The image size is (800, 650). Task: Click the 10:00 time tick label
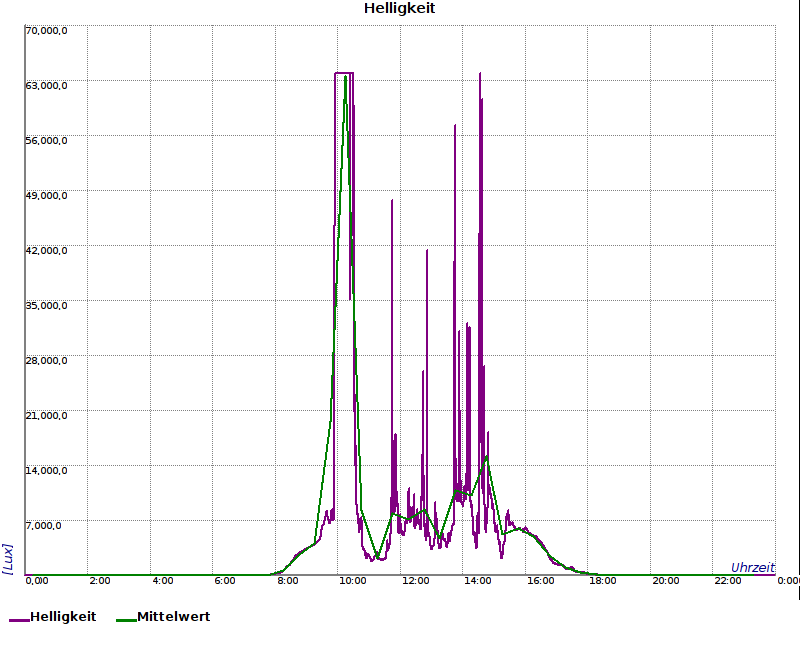click(x=353, y=581)
